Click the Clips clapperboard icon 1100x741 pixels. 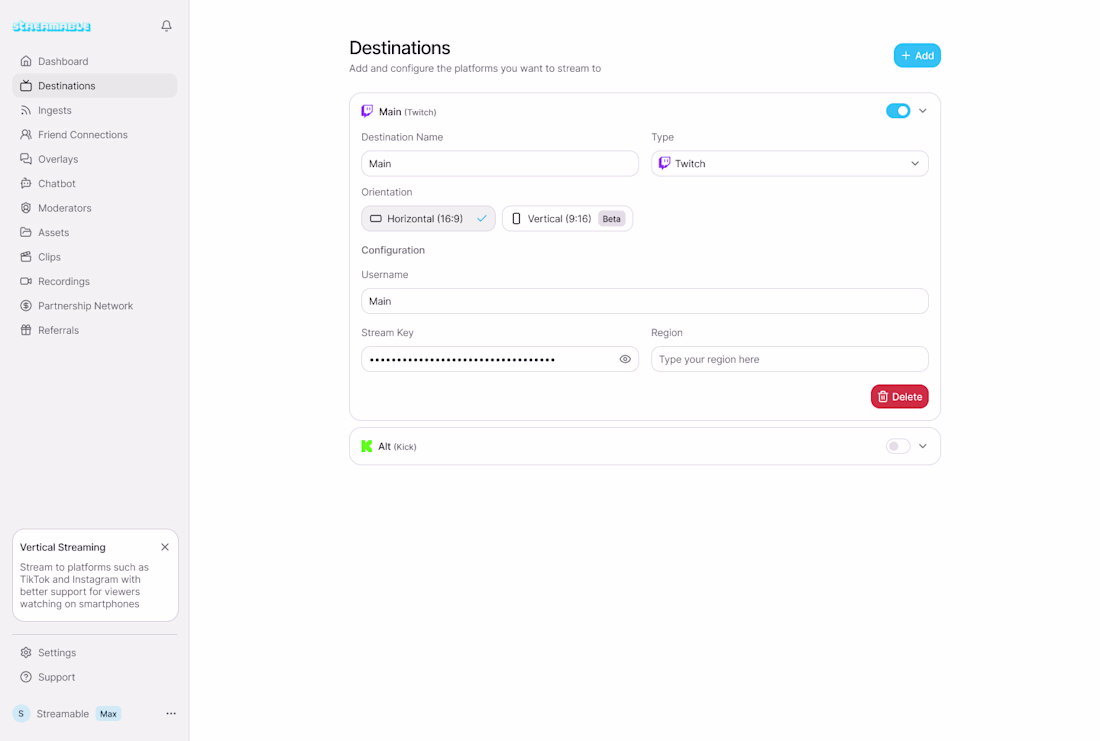click(x=26, y=257)
